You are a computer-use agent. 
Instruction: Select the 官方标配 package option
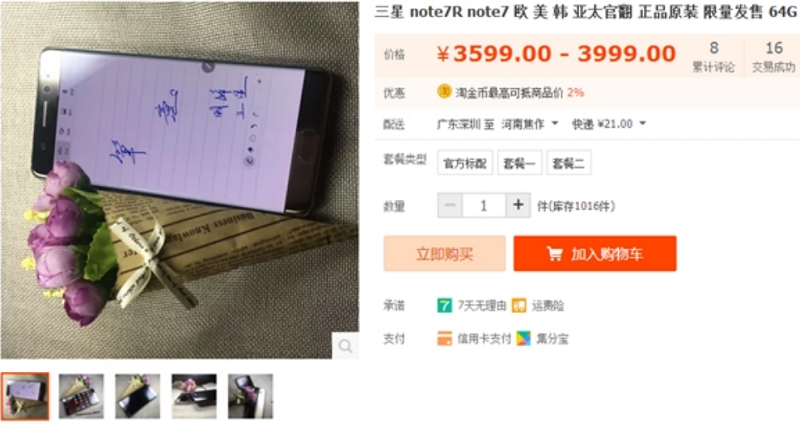[465, 163]
